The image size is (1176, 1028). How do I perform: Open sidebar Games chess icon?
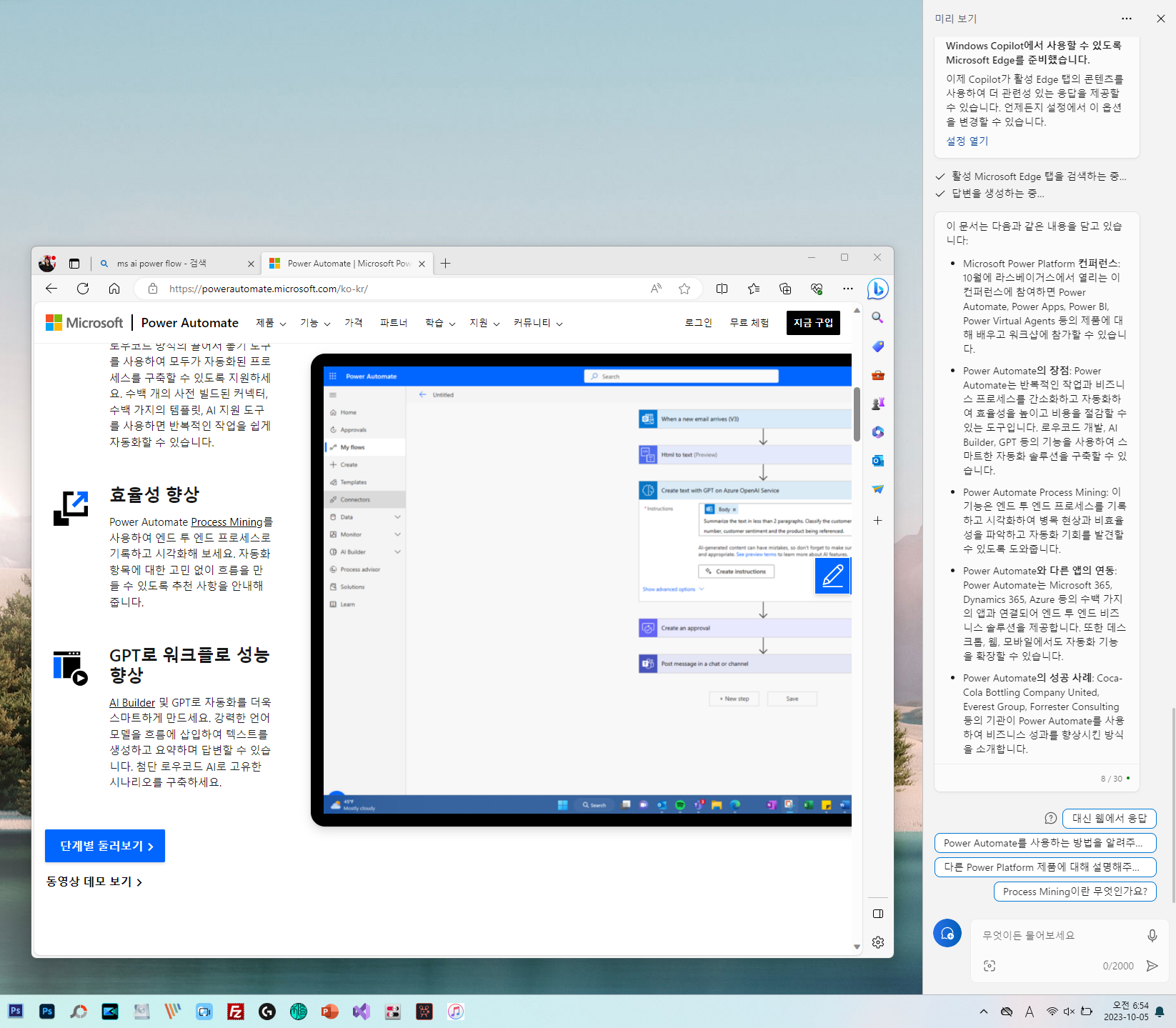878,404
